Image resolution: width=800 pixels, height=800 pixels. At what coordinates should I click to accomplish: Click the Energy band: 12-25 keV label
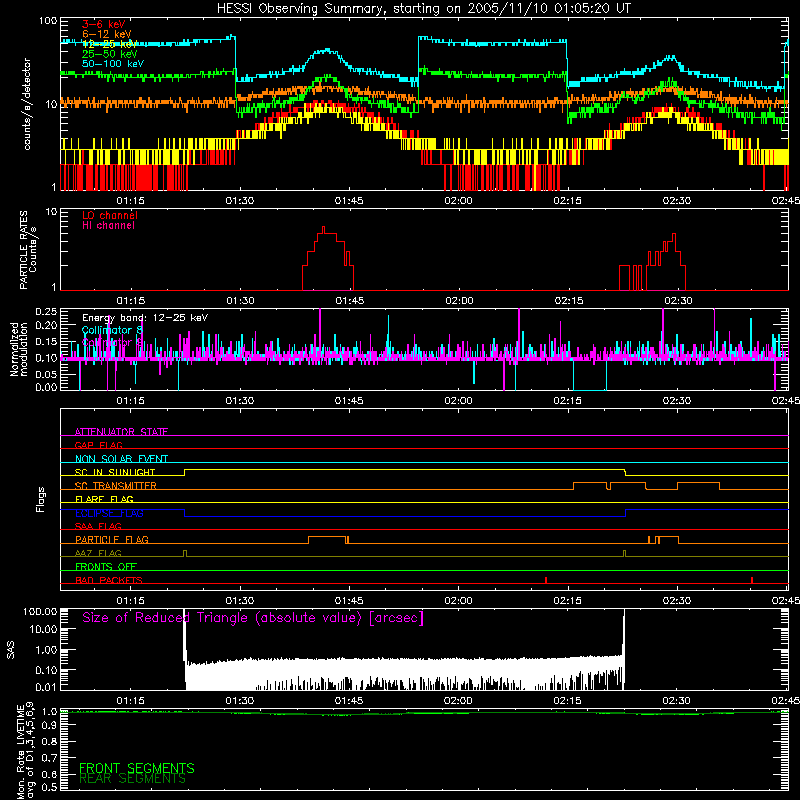pos(145,318)
